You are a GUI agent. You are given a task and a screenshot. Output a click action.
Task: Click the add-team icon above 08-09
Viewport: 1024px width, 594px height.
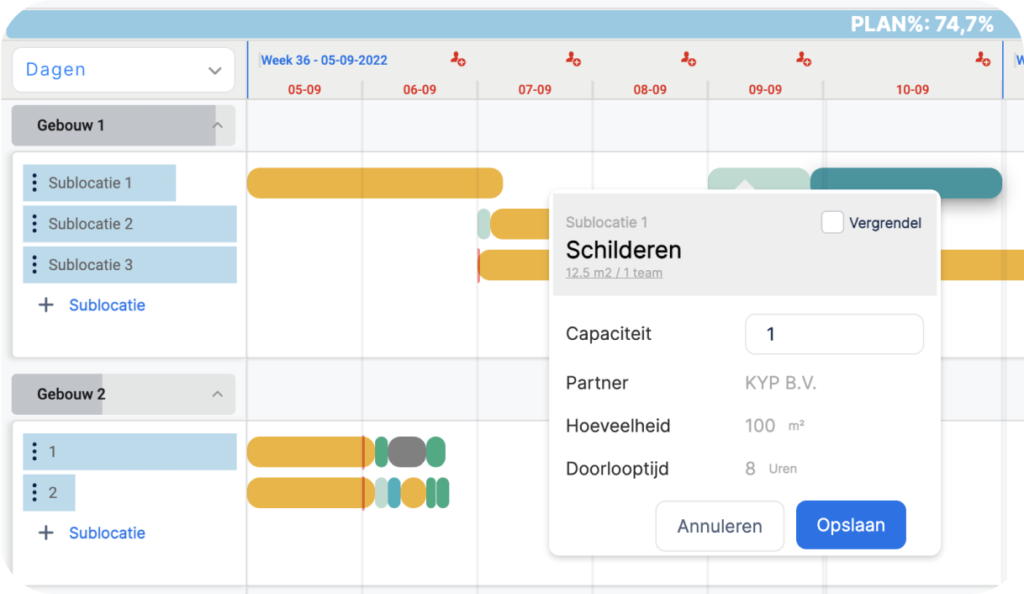pos(691,59)
